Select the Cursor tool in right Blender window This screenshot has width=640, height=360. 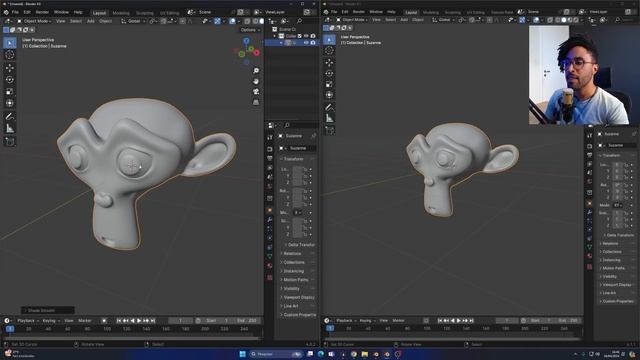329,51
